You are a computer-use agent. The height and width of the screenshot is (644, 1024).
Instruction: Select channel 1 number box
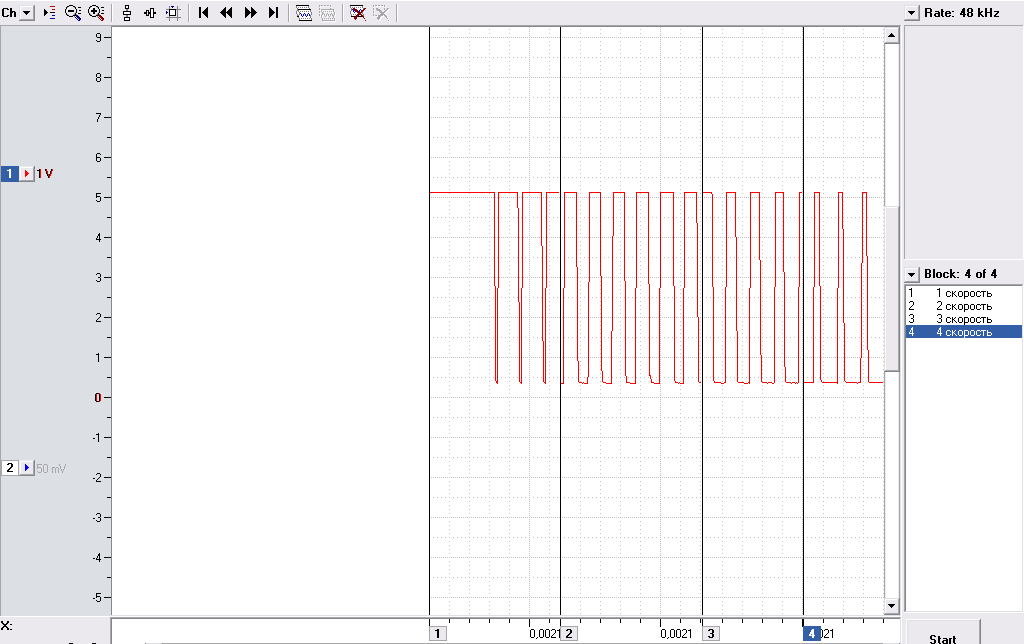tap(10, 174)
